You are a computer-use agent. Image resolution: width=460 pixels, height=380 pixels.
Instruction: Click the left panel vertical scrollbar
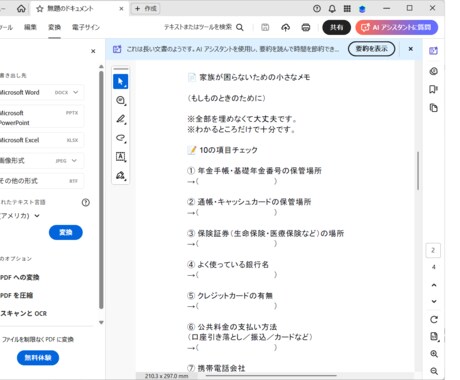(101, 190)
